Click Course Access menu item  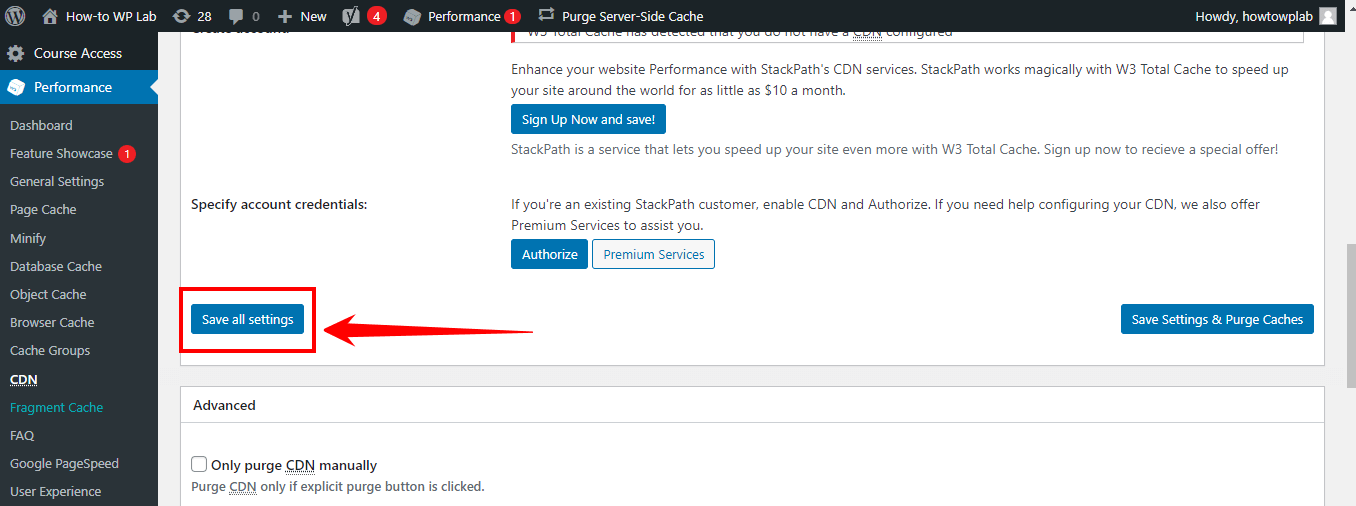coord(79,53)
